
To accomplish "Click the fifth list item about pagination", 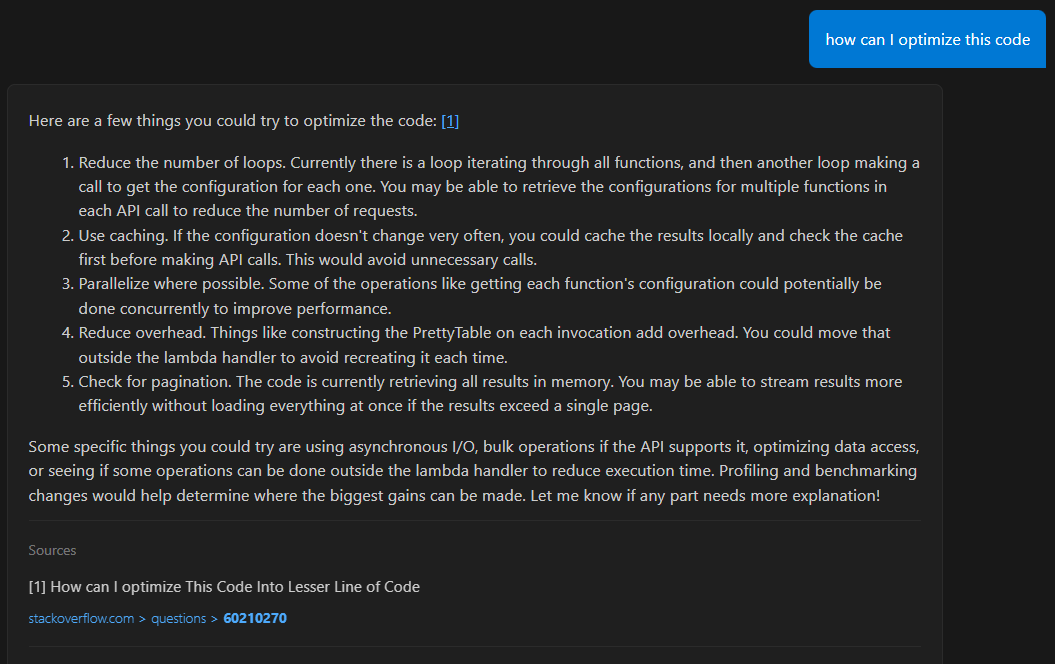I will pyautogui.click(x=400, y=393).
